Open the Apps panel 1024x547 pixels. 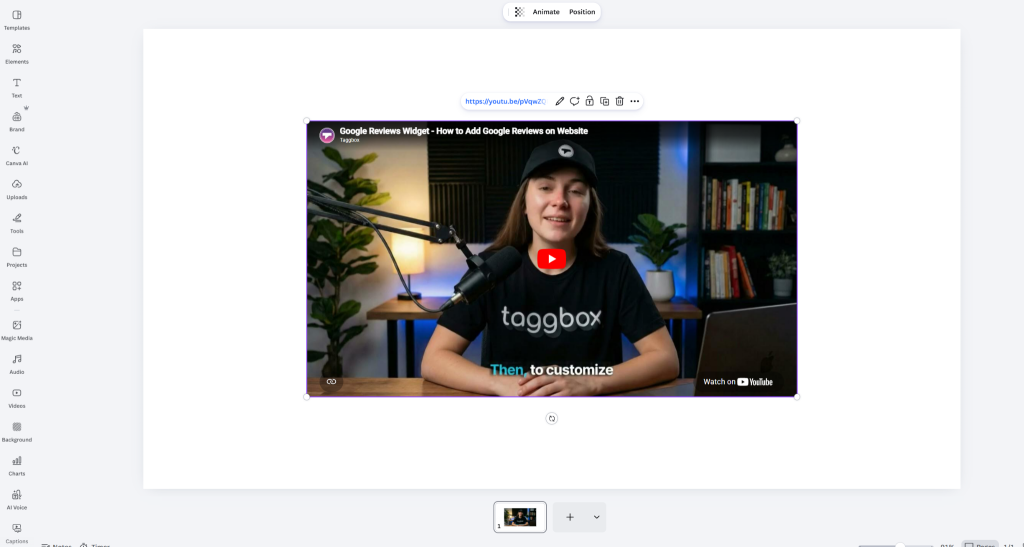point(17,291)
